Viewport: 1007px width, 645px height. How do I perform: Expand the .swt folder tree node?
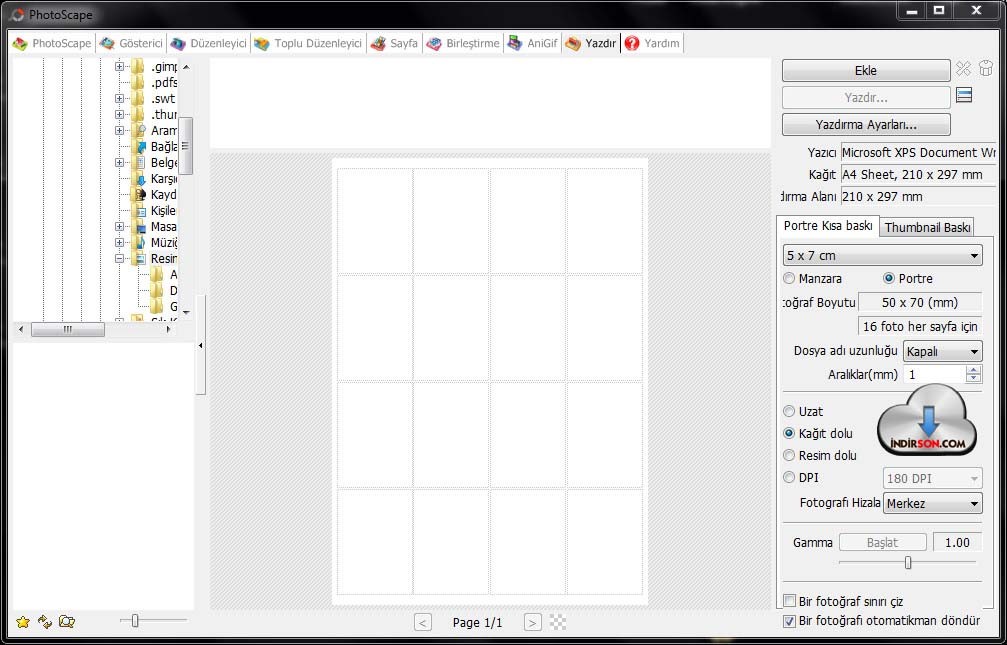point(119,98)
